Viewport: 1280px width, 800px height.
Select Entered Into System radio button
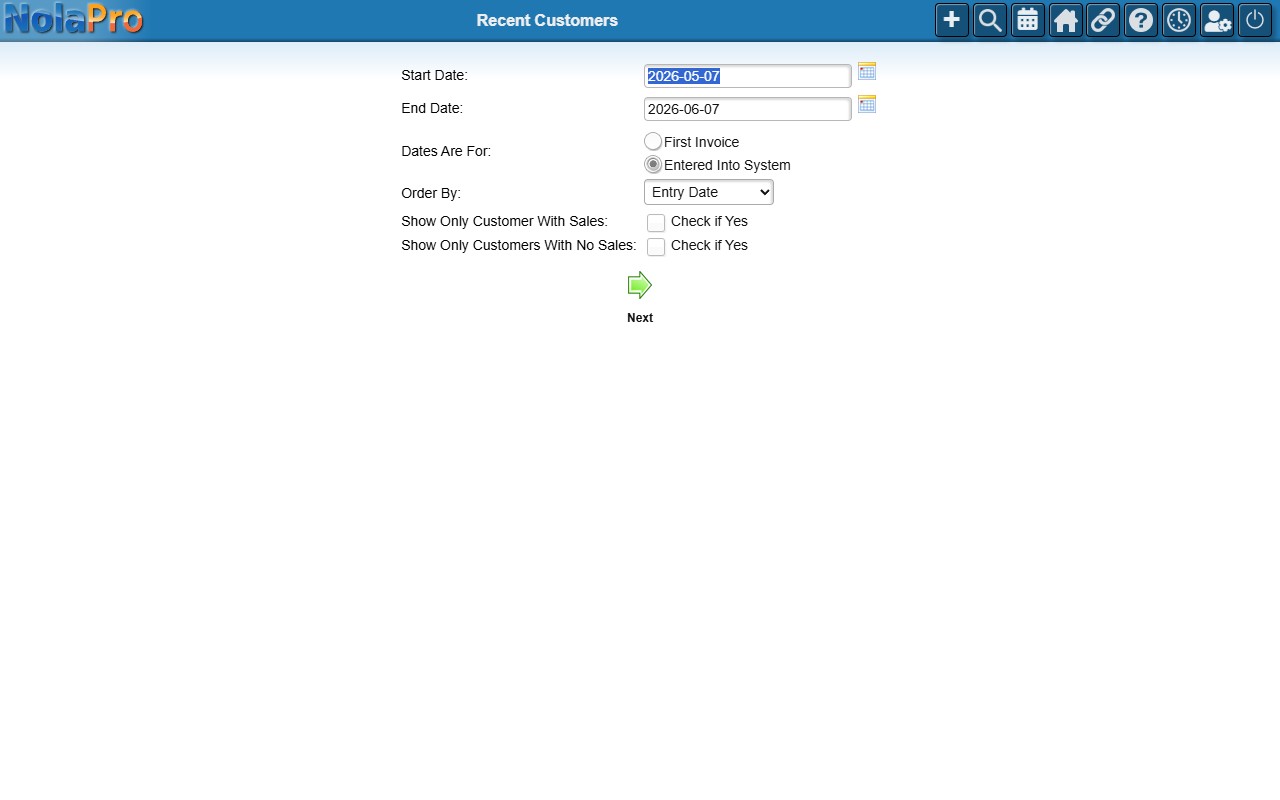point(653,165)
